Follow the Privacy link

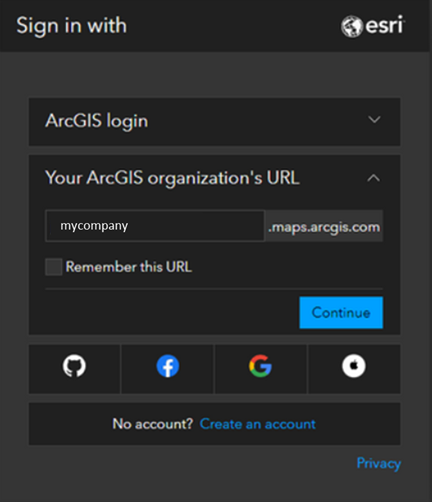tap(379, 463)
